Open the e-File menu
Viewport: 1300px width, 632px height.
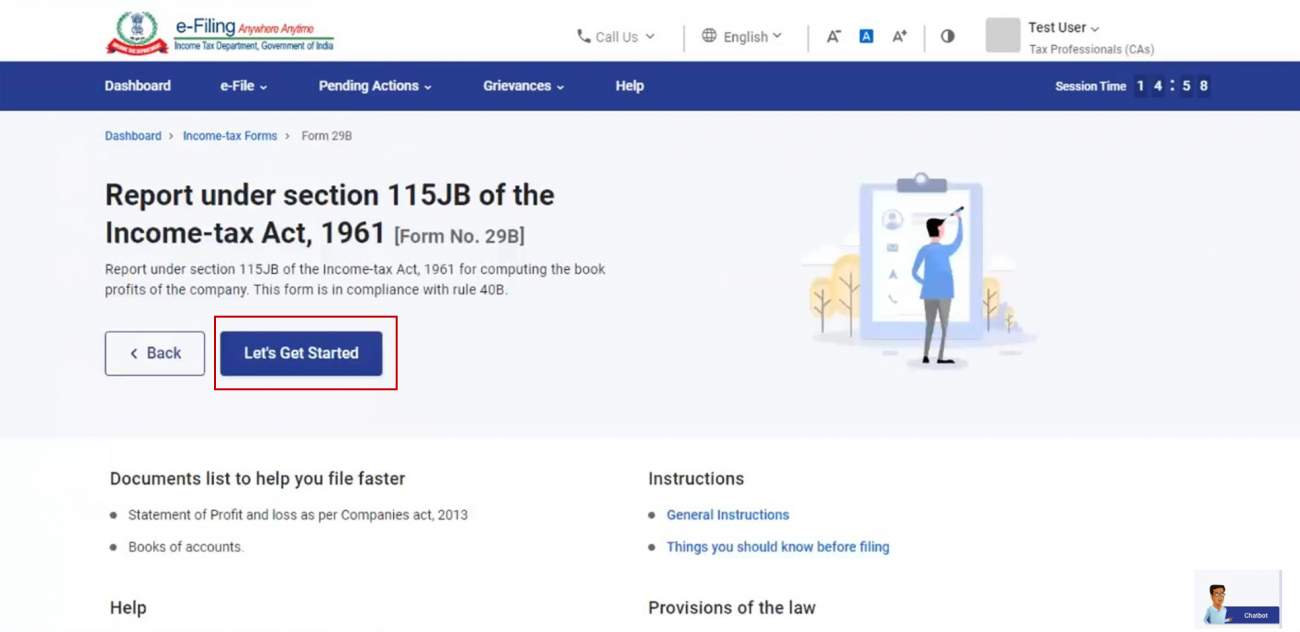point(242,86)
